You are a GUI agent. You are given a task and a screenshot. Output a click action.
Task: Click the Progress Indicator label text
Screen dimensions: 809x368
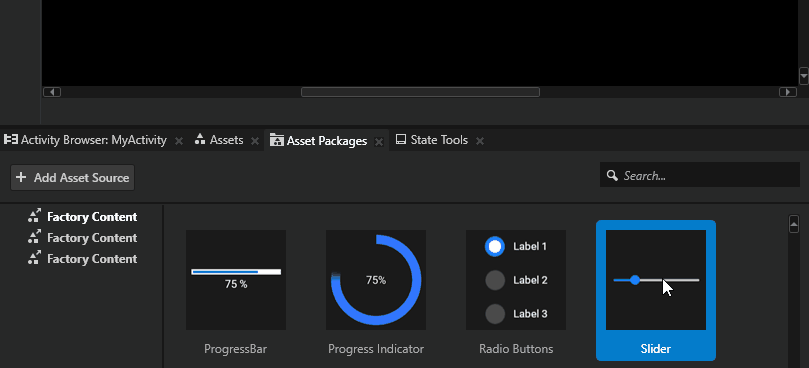(376, 349)
